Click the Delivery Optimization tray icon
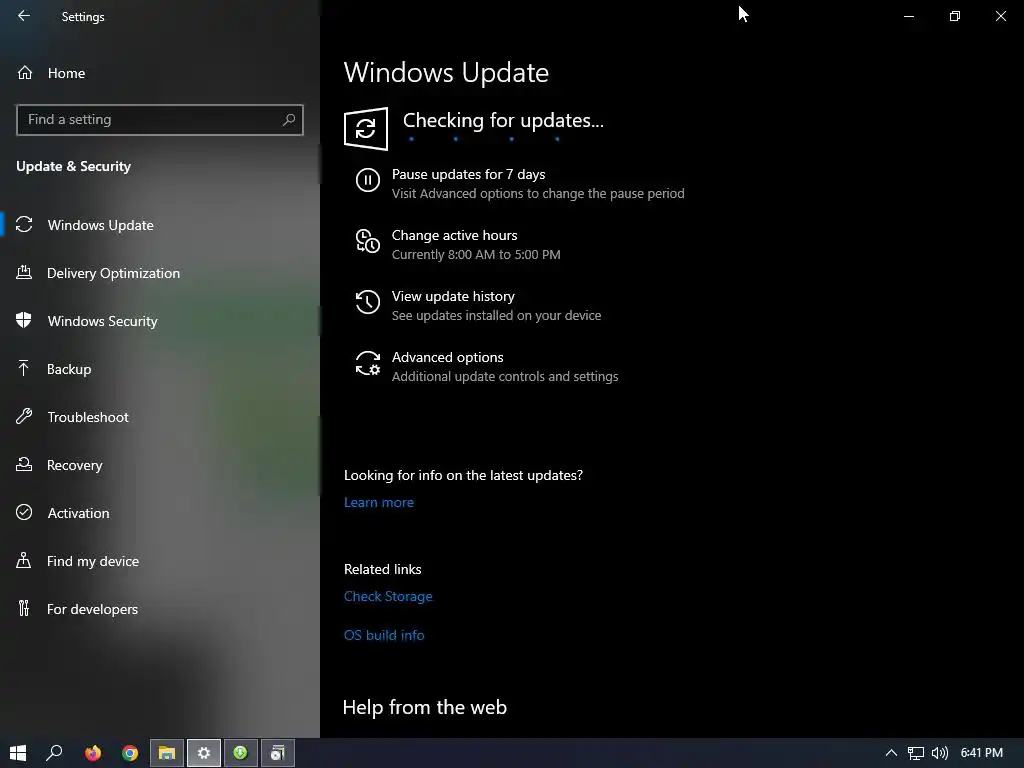 (24, 272)
